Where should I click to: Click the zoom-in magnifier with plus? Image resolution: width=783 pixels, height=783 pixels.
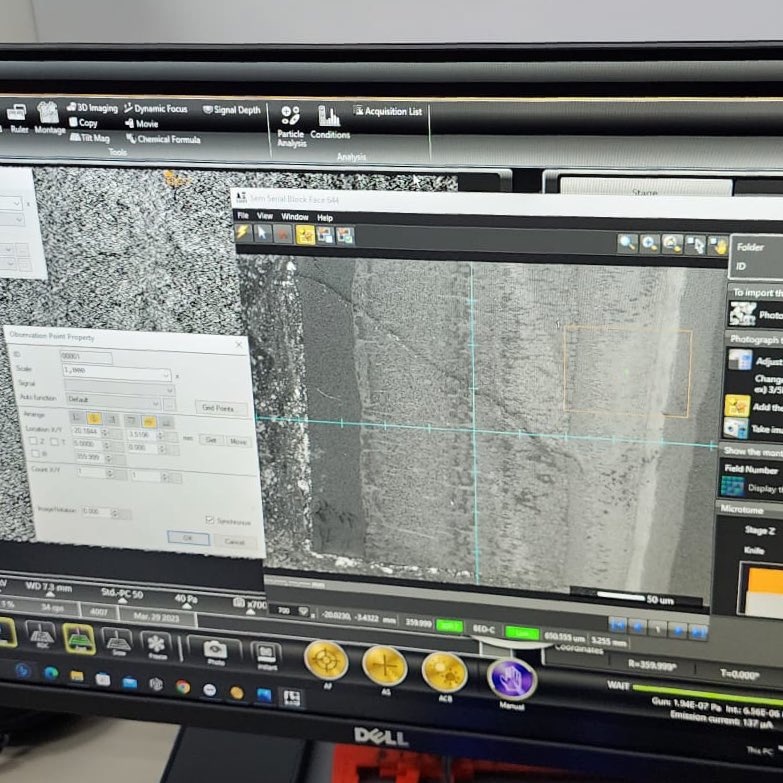[649, 244]
